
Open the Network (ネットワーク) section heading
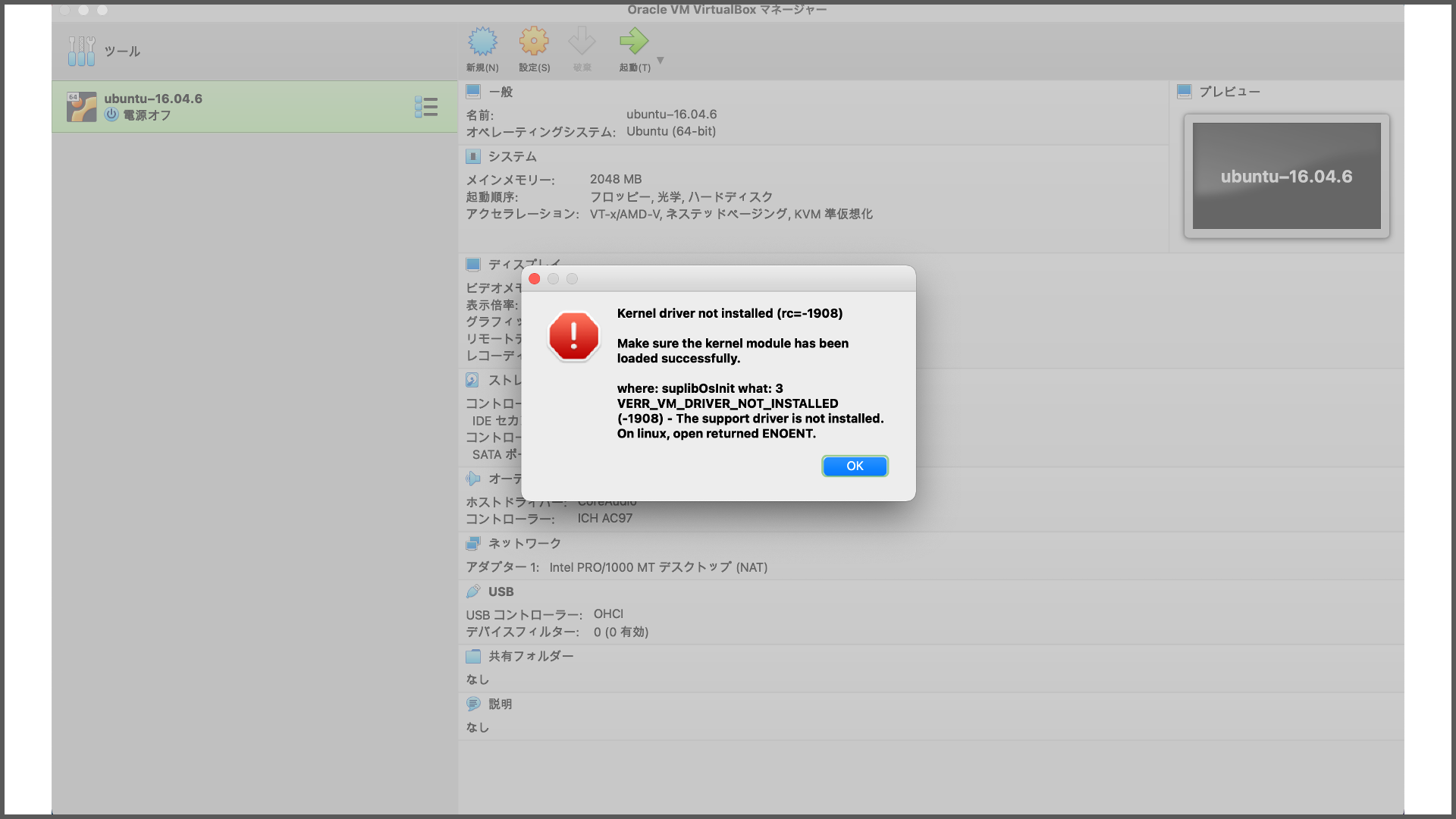click(525, 543)
